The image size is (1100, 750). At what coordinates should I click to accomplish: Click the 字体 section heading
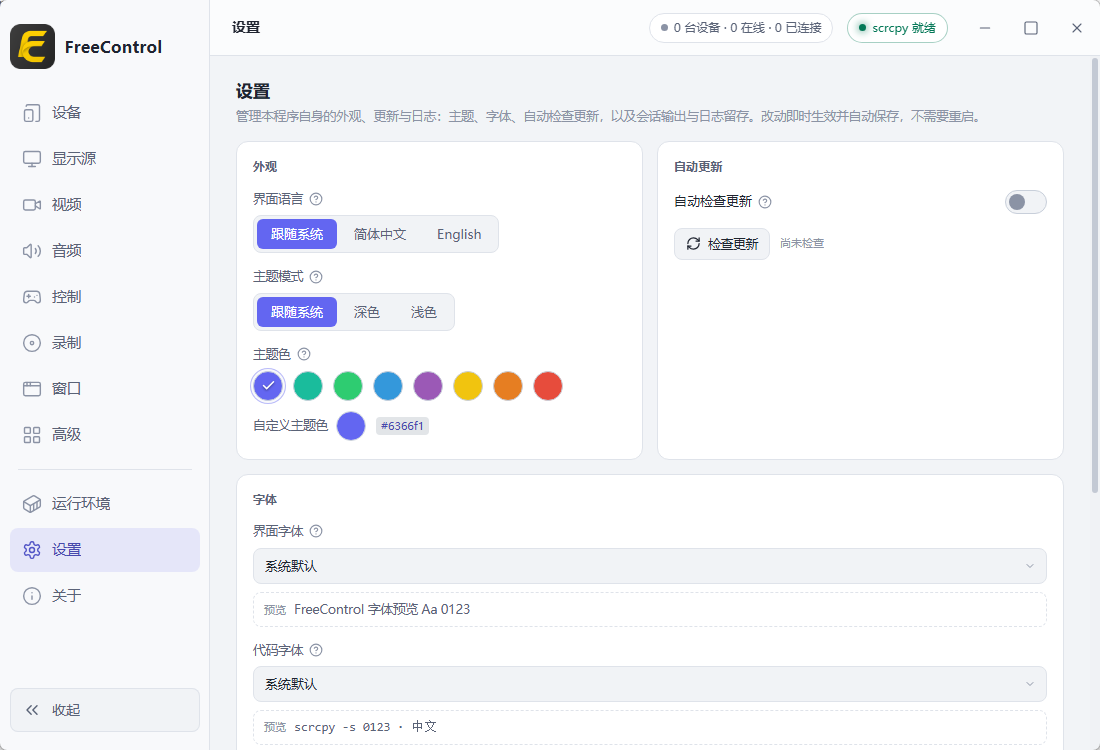[x=265, y=500]
